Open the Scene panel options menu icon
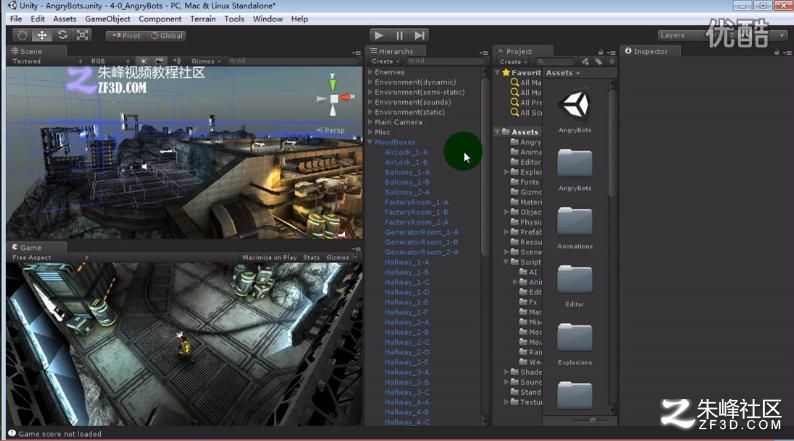794x441 pixels. (x=356, y=53)
